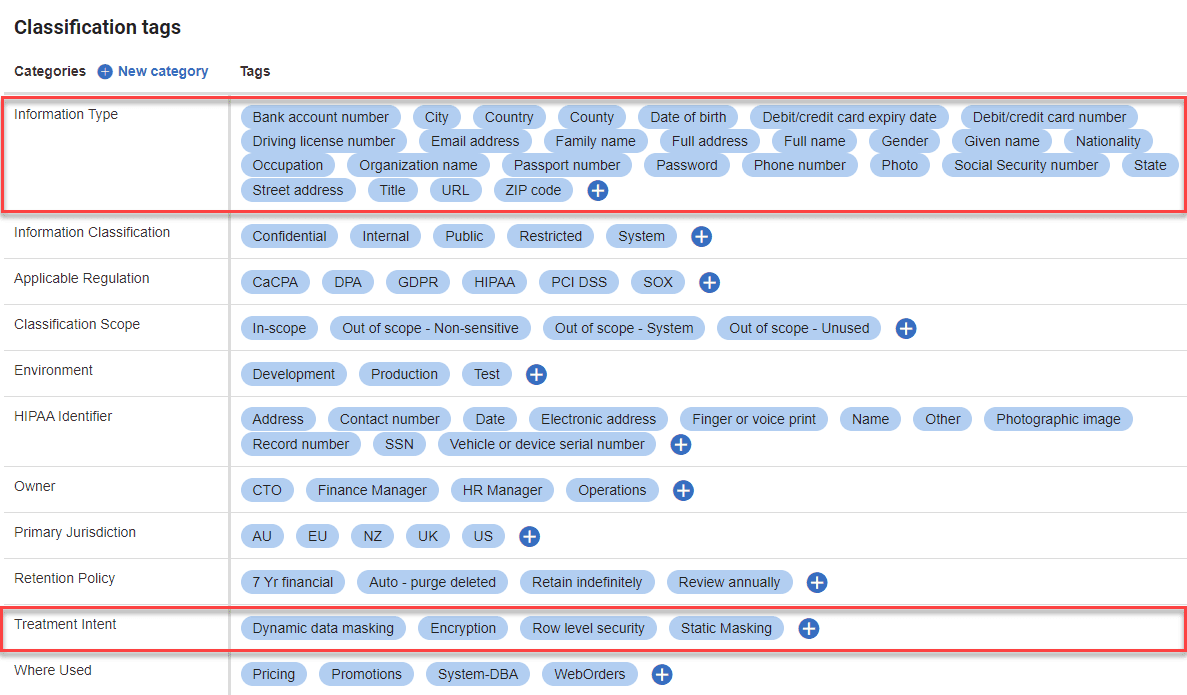The height and width of the screenshot is (695, 1187).
Task: Select the ZIP code tag
Action: 534,191
